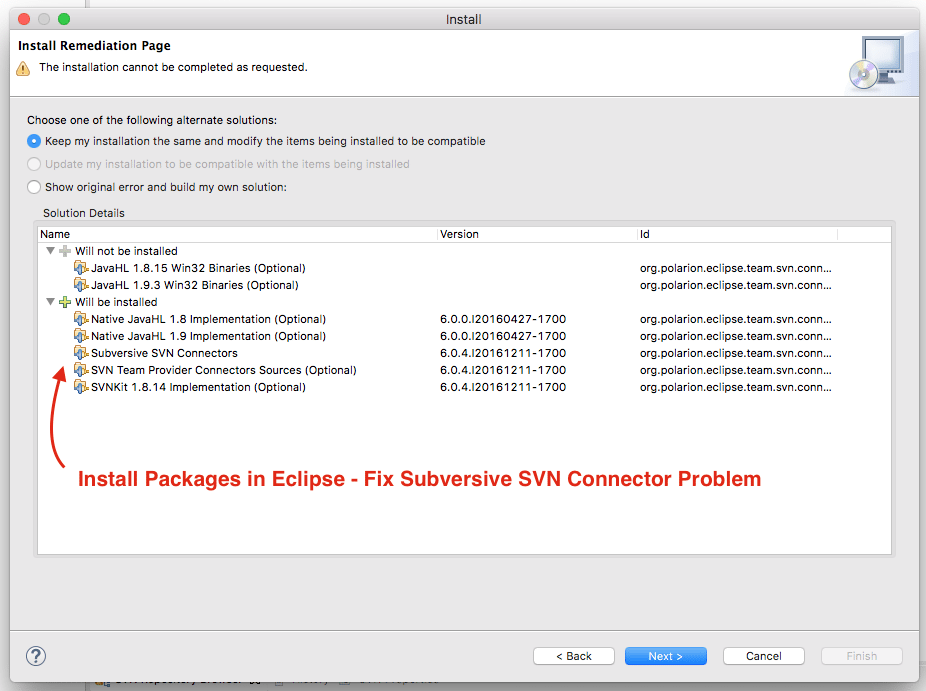
Task: Sort by the Name column header
Action: pos(237,234)
